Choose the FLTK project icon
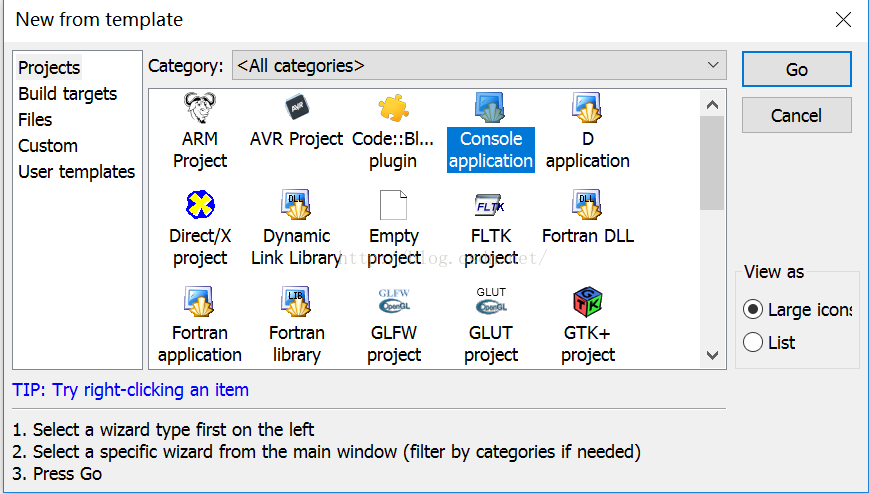The width and height of the screenshot is (869, 494). point(490,205)
